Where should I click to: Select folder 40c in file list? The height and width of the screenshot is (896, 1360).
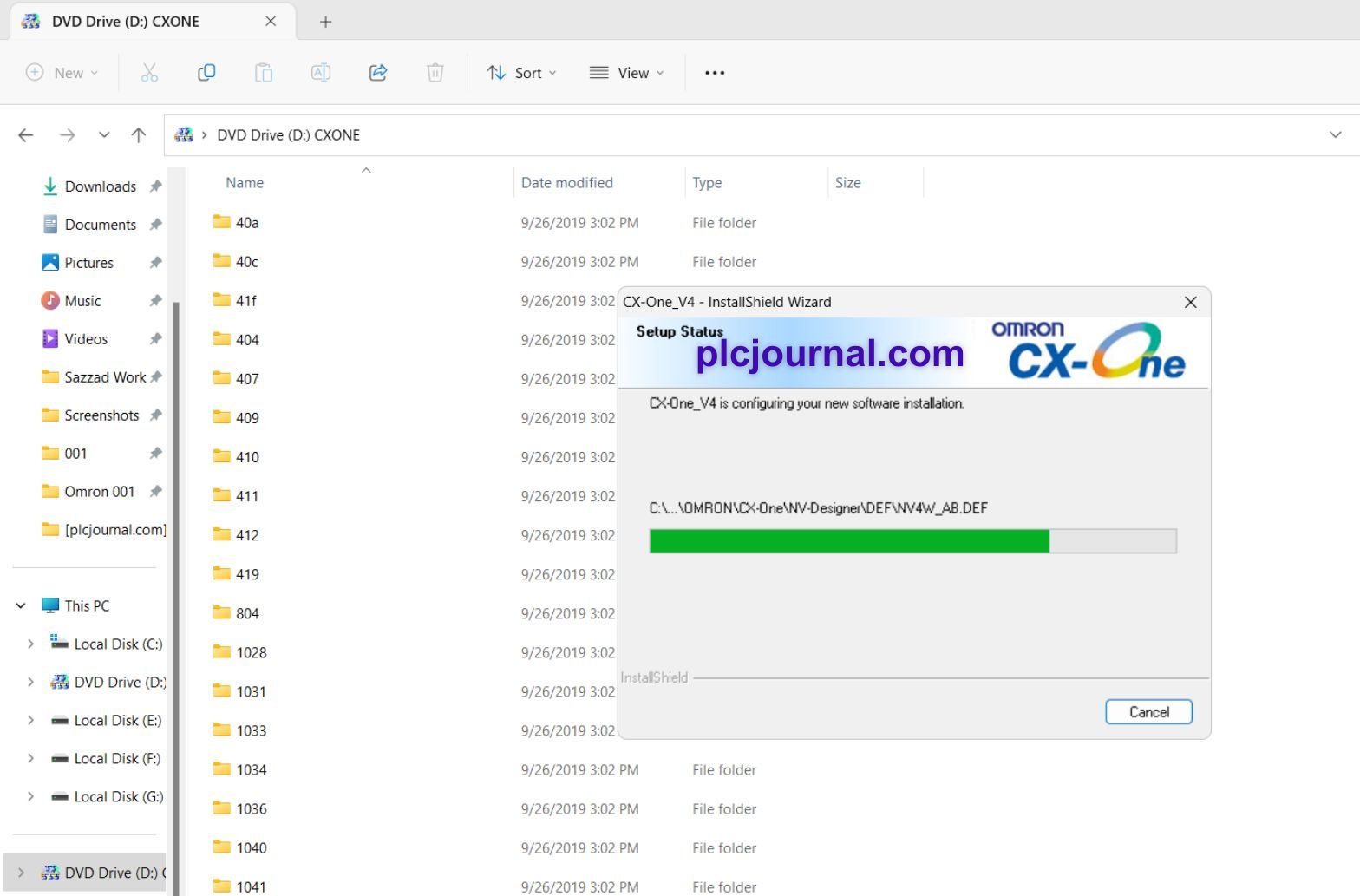pos(247,262)
